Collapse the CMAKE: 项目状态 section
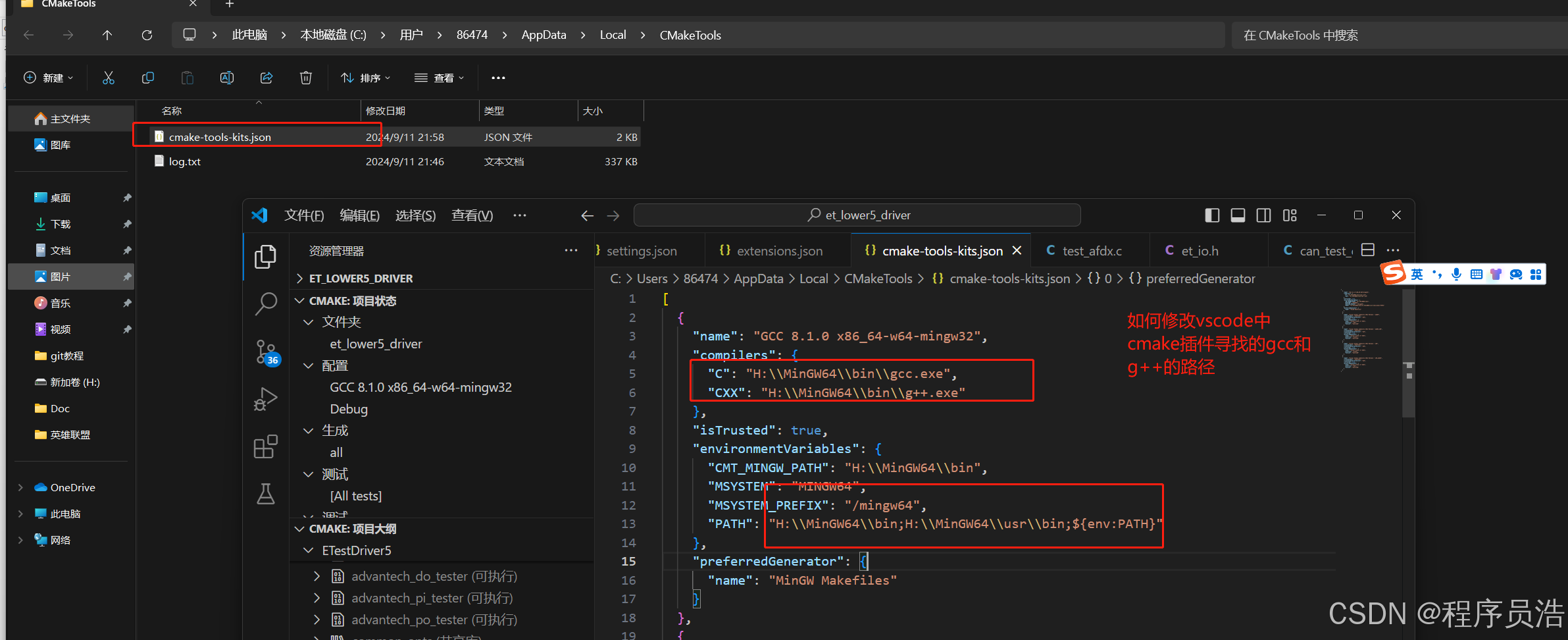Image resolution: width=1568 pixels, height=640 pixels. click(299, 300)
